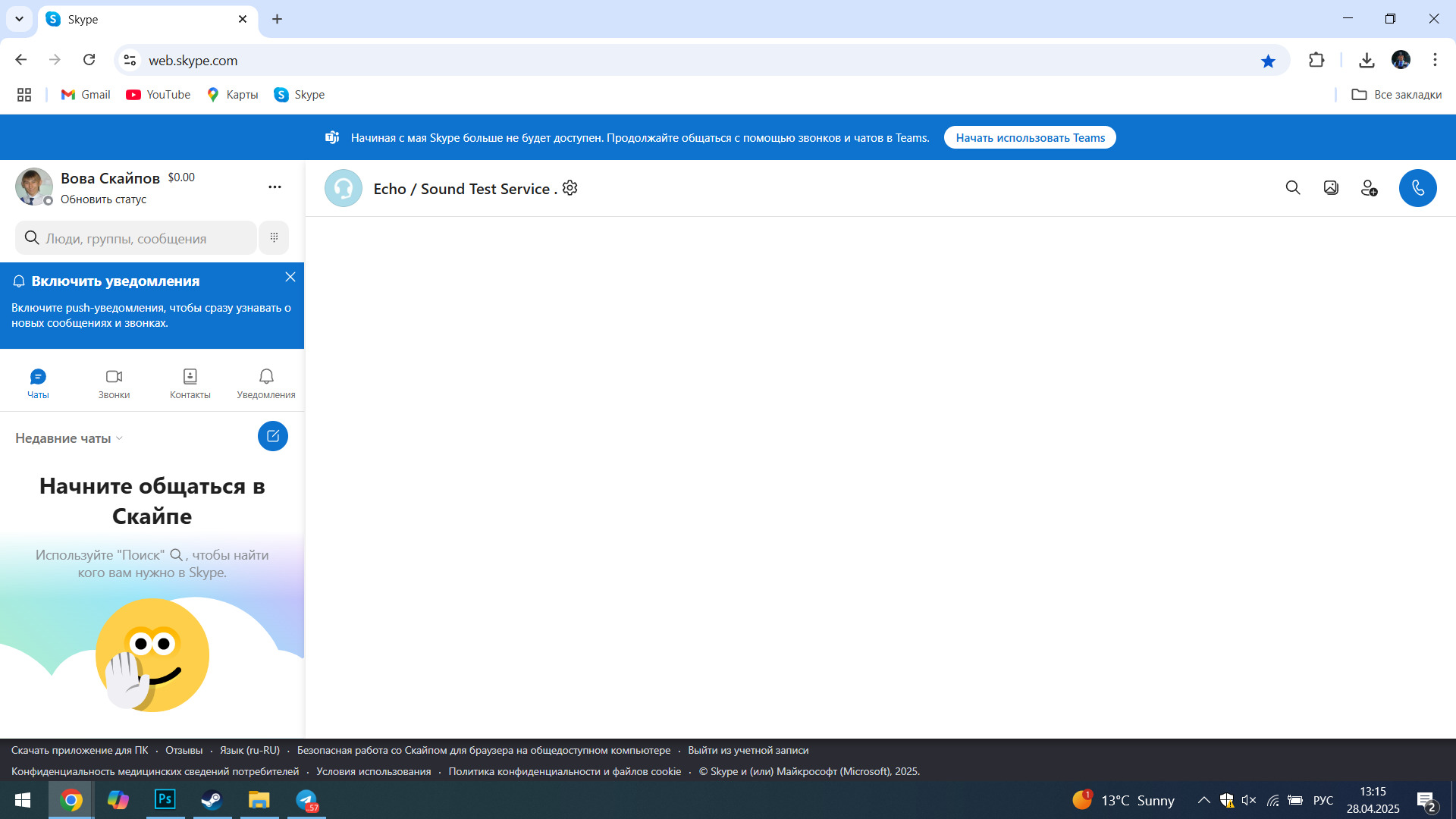The image size is (1456, 819).
Task: Click Обновить статус under profile name
Action: [103, 199]
